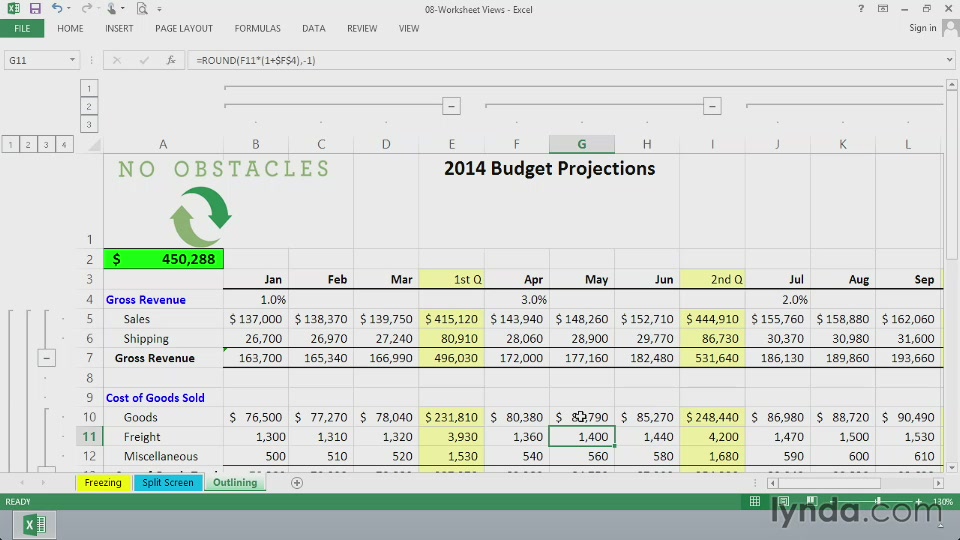Add a new sheet with plus icon
960x540 pixels.
tap(297, 483)
